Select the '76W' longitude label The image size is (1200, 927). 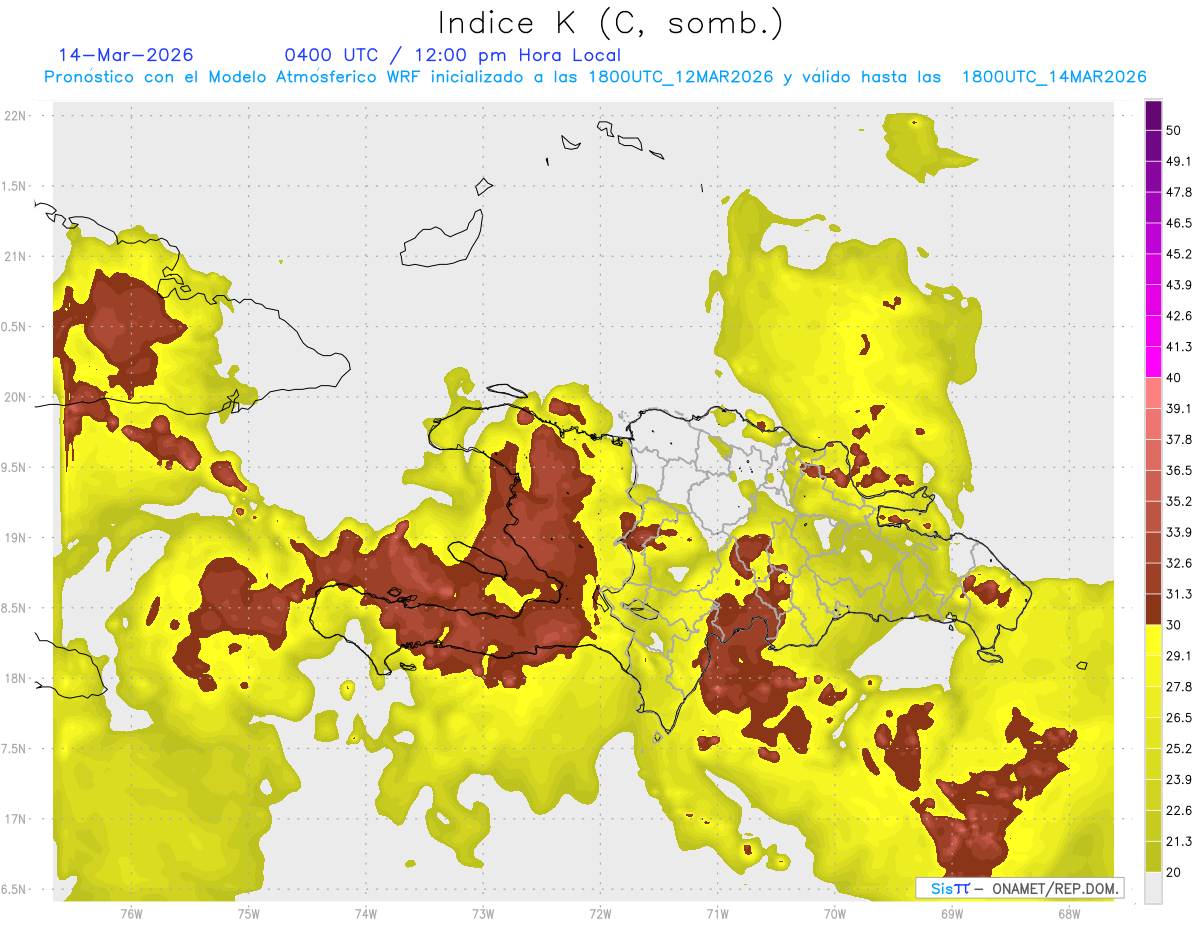click(x=131, y=913)
